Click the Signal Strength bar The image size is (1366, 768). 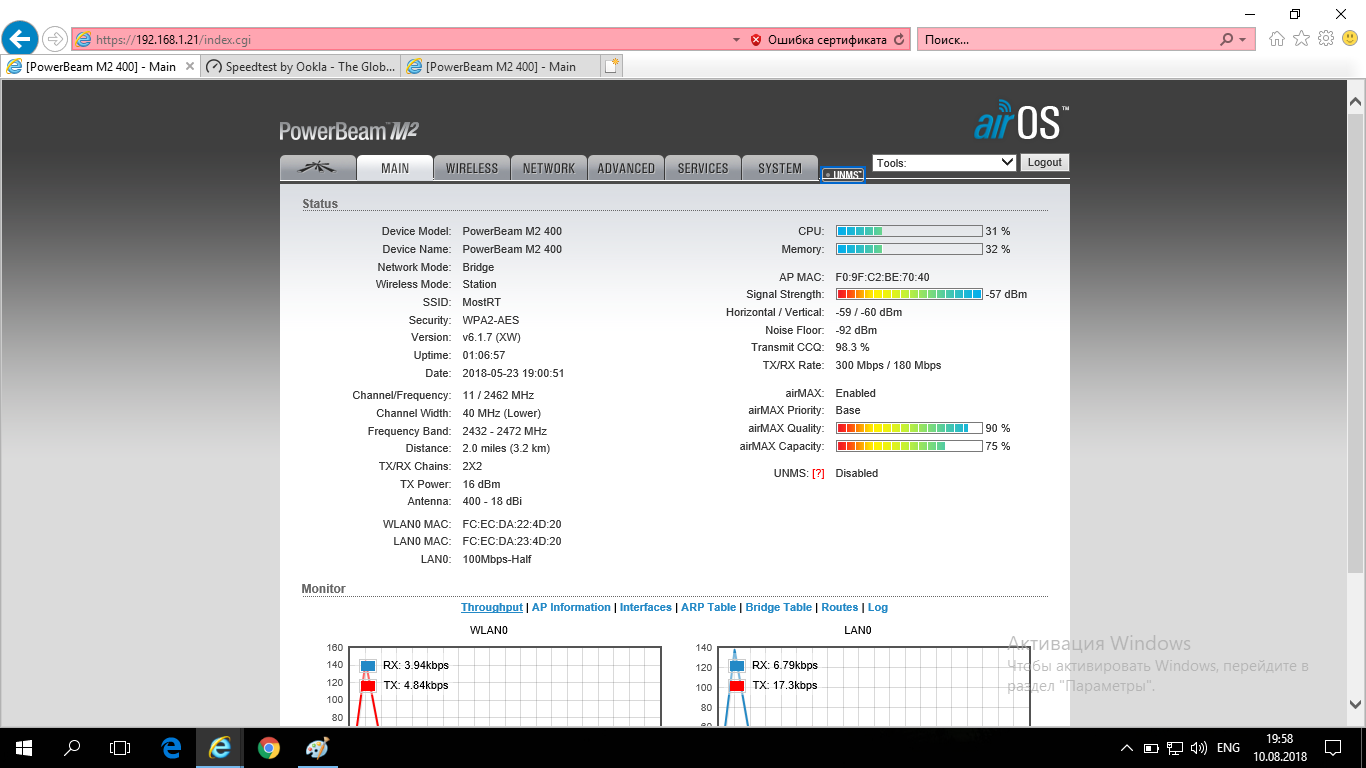[x=909, y=294]
